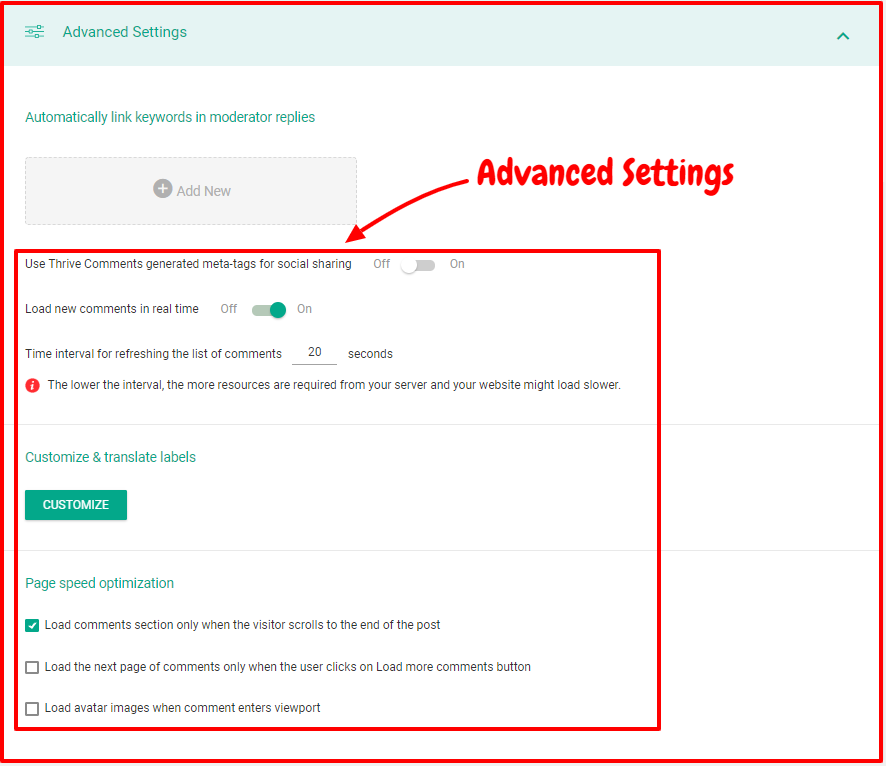Click the On label beside real time toggle

(x=304, y=310)
